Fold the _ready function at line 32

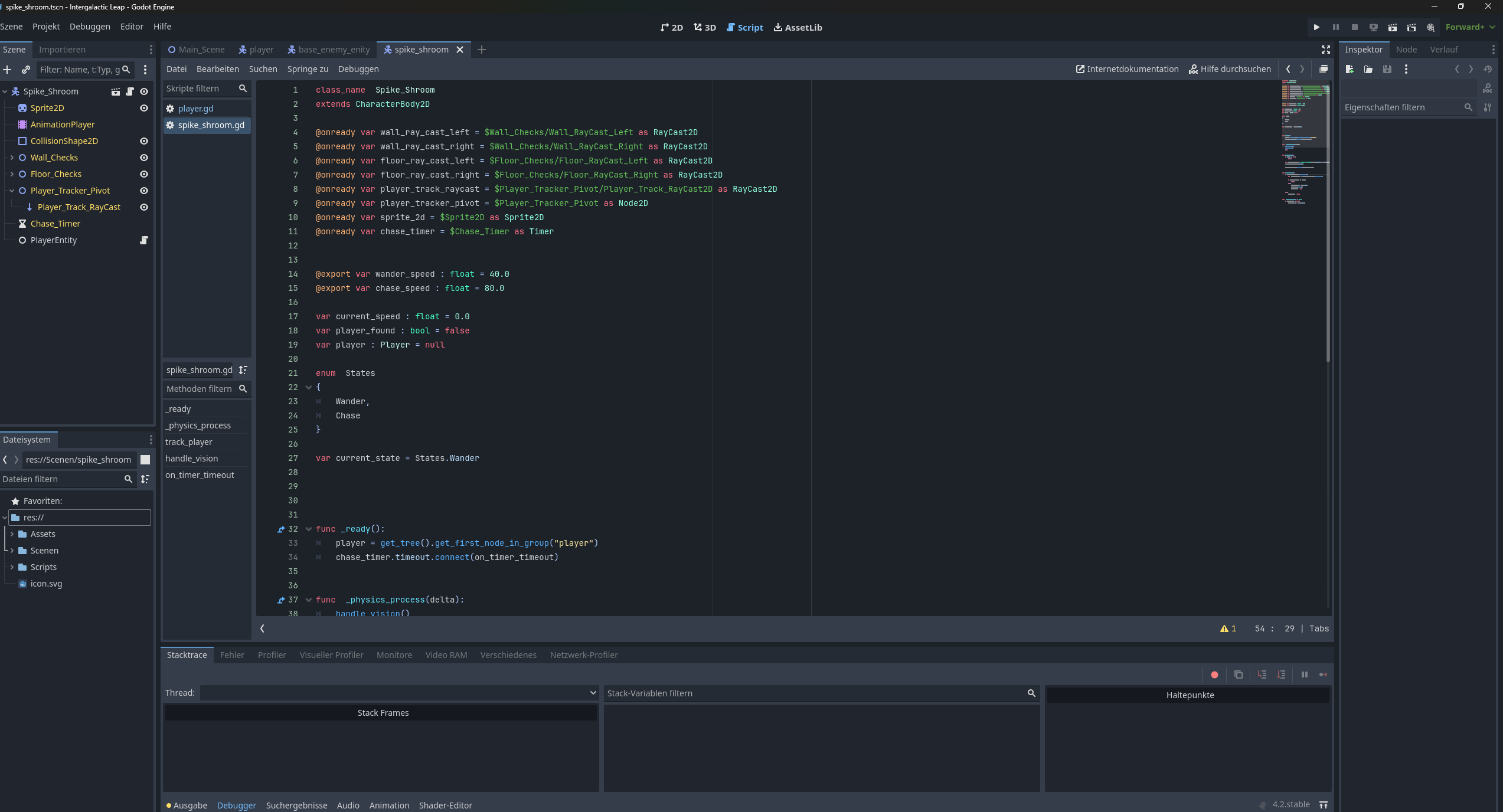308,529
